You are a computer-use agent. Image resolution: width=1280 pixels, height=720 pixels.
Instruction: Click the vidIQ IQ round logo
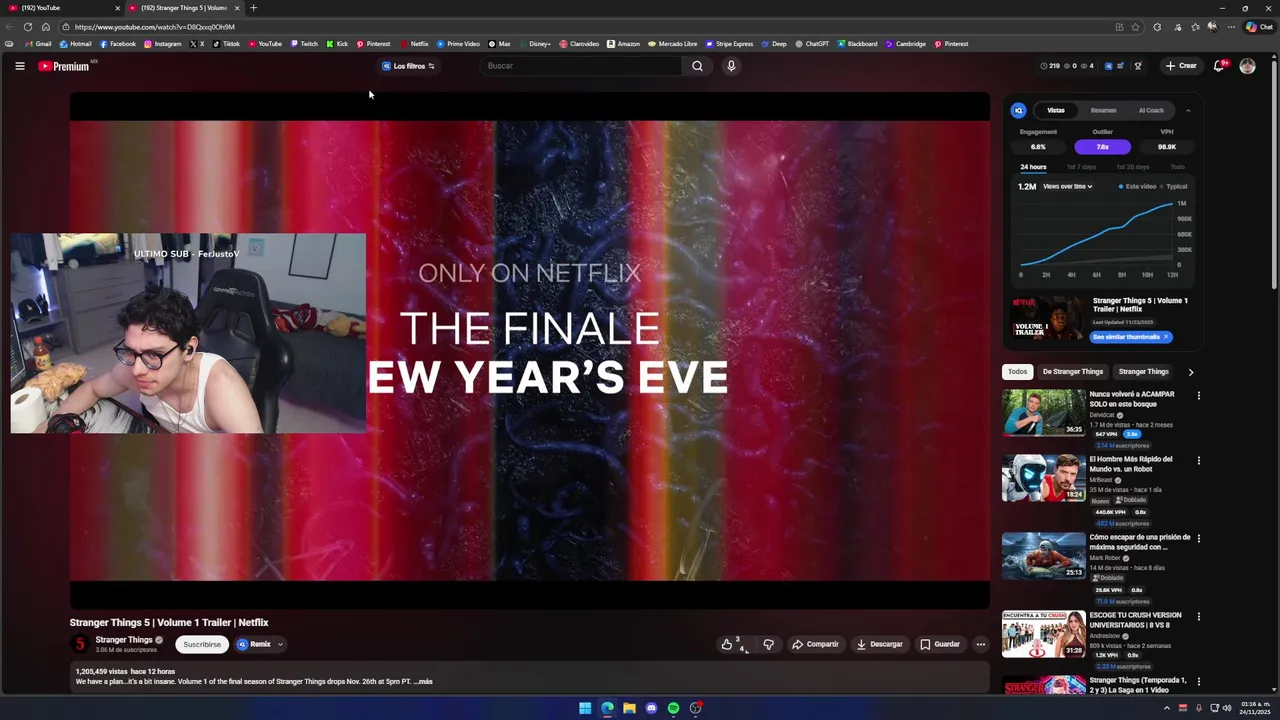point(1018,110)
